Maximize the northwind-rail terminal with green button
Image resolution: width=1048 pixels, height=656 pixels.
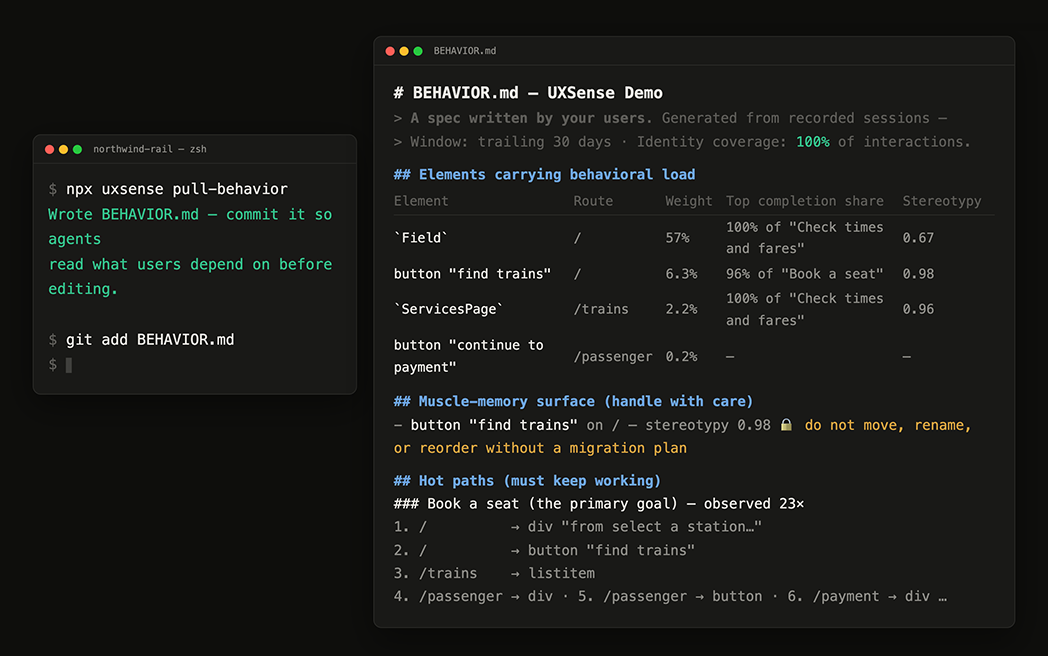coord(78,149)
